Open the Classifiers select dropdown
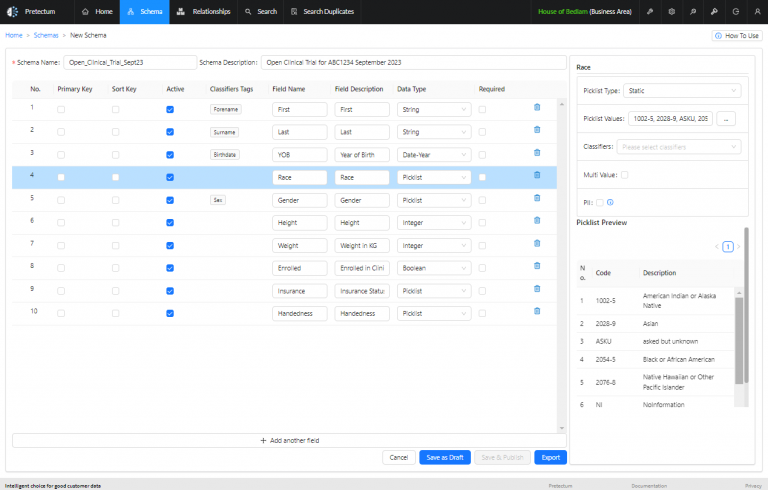The height and width of the screenshot is (490, 768). (x=679, y=147)
